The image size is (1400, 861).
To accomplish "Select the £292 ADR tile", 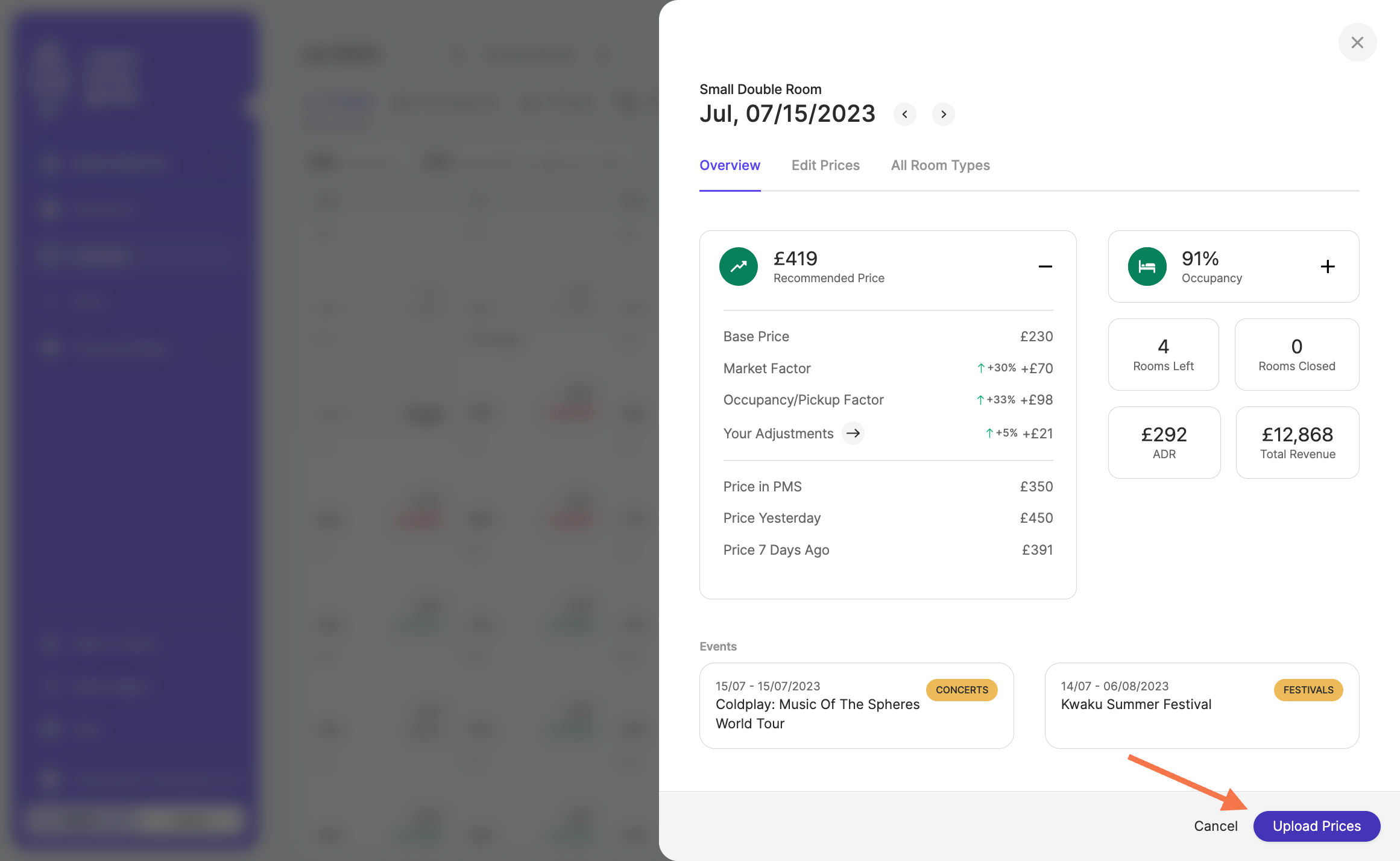I will tap(1164, 443).
